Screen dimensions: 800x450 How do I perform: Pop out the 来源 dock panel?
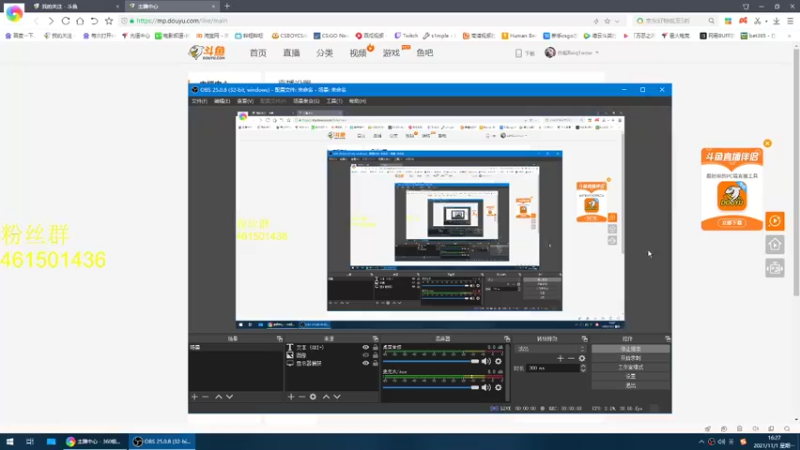pos(376,339)
